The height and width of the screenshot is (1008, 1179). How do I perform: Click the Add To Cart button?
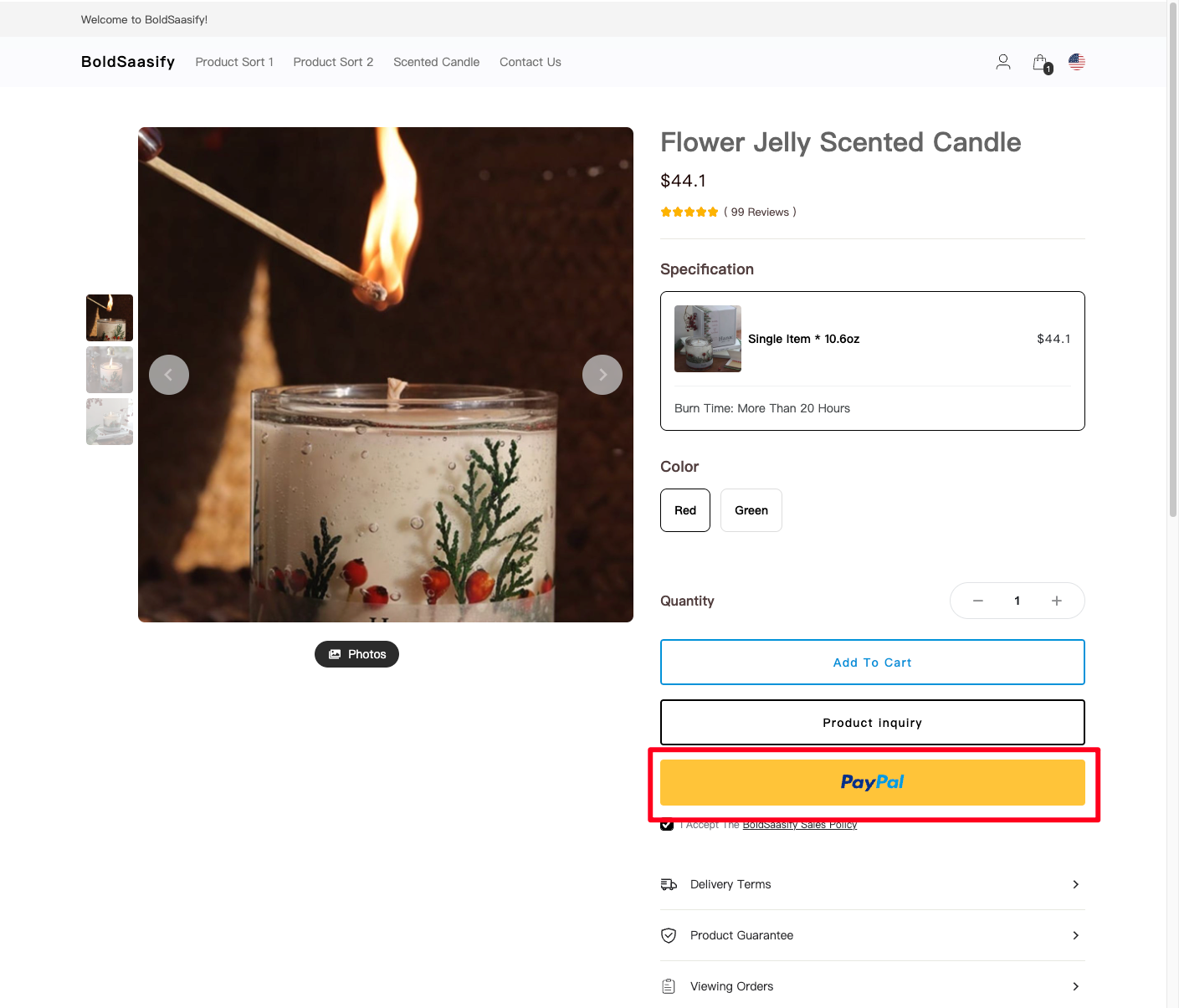click(873, 663)
